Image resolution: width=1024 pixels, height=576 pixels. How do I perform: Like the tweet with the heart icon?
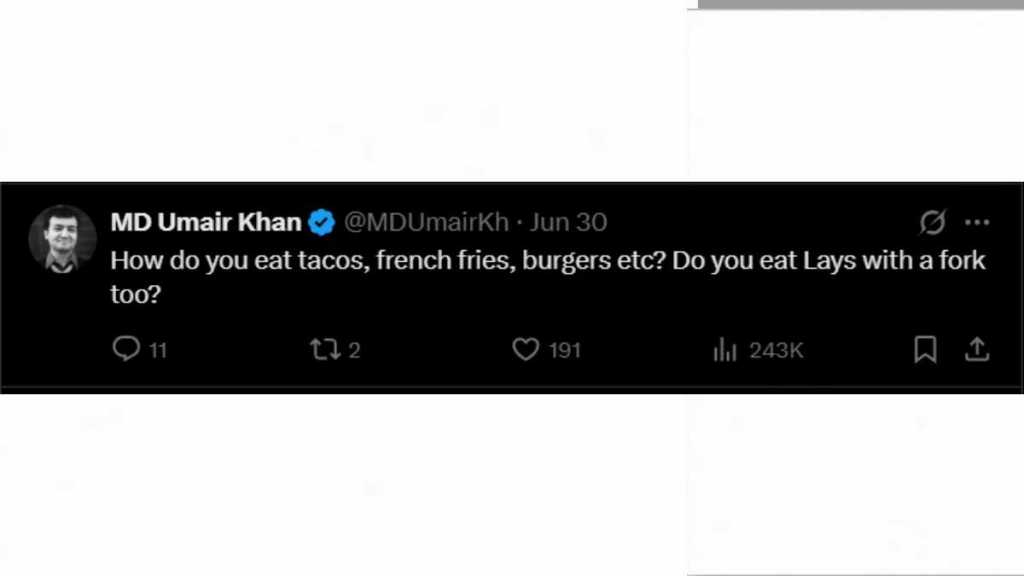526,349
